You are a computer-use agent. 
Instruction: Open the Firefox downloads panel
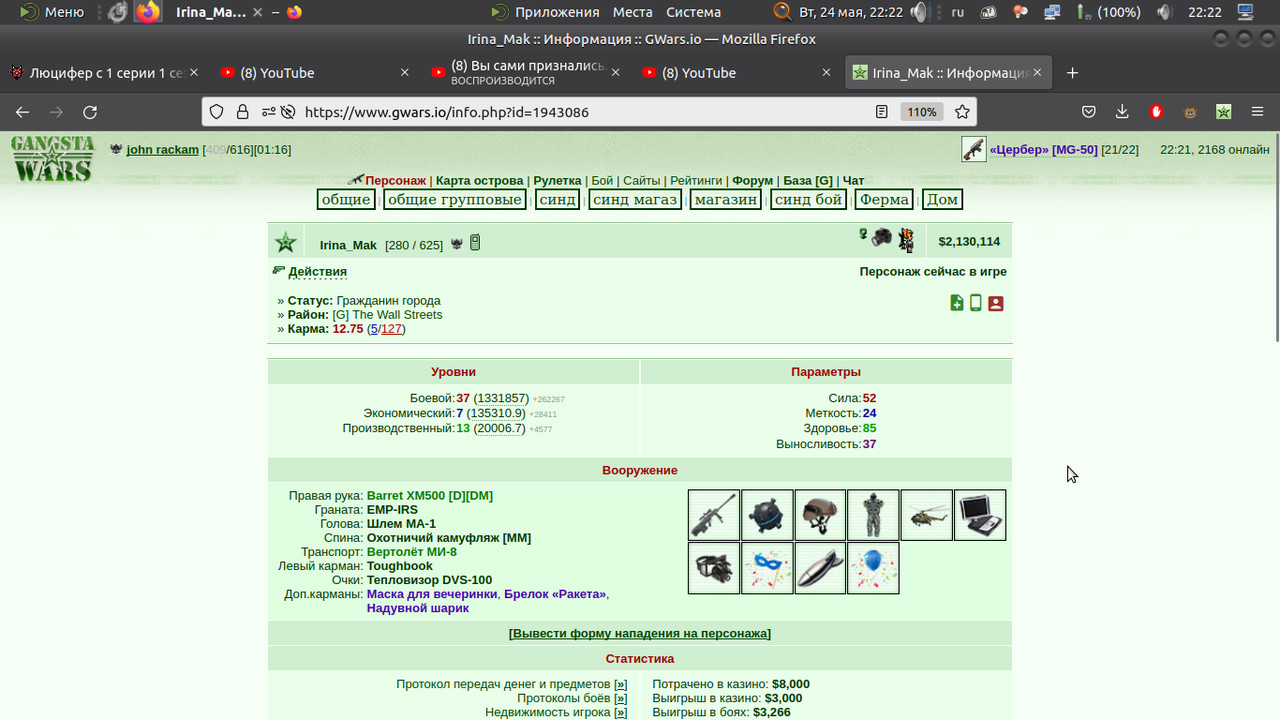[x=1122, y=112]
